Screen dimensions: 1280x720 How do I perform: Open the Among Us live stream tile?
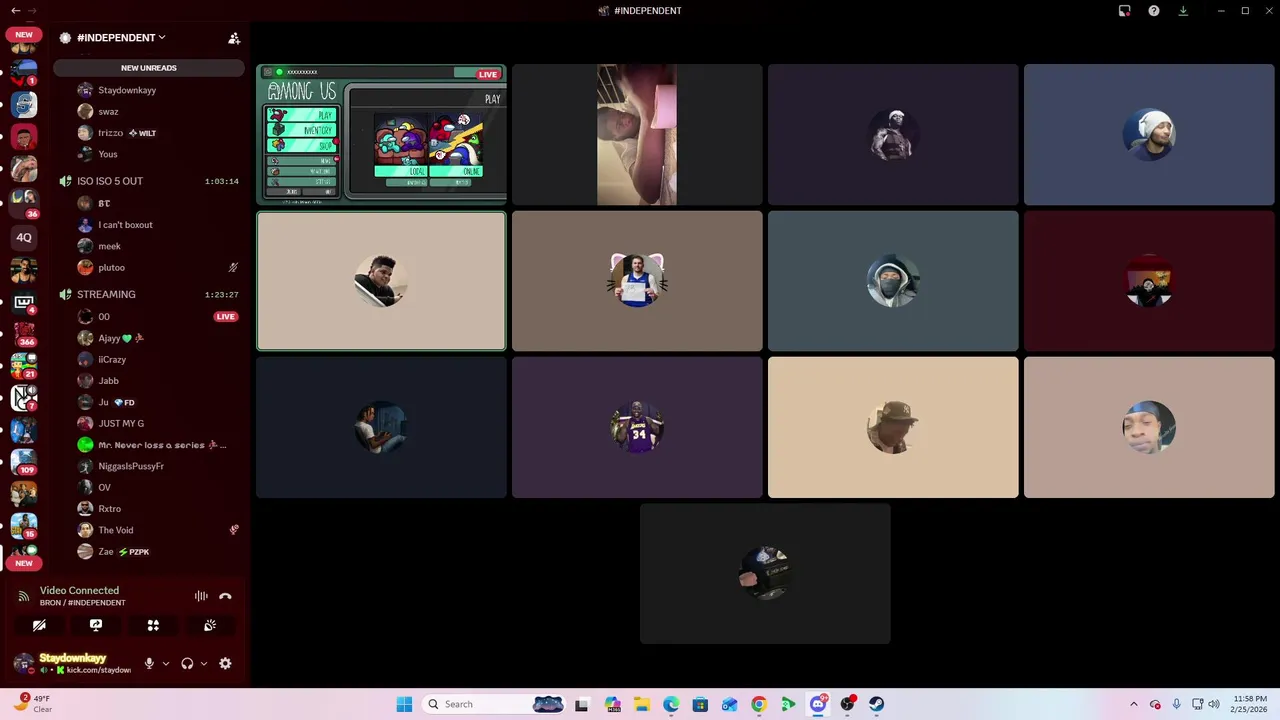tap(381, 135)
